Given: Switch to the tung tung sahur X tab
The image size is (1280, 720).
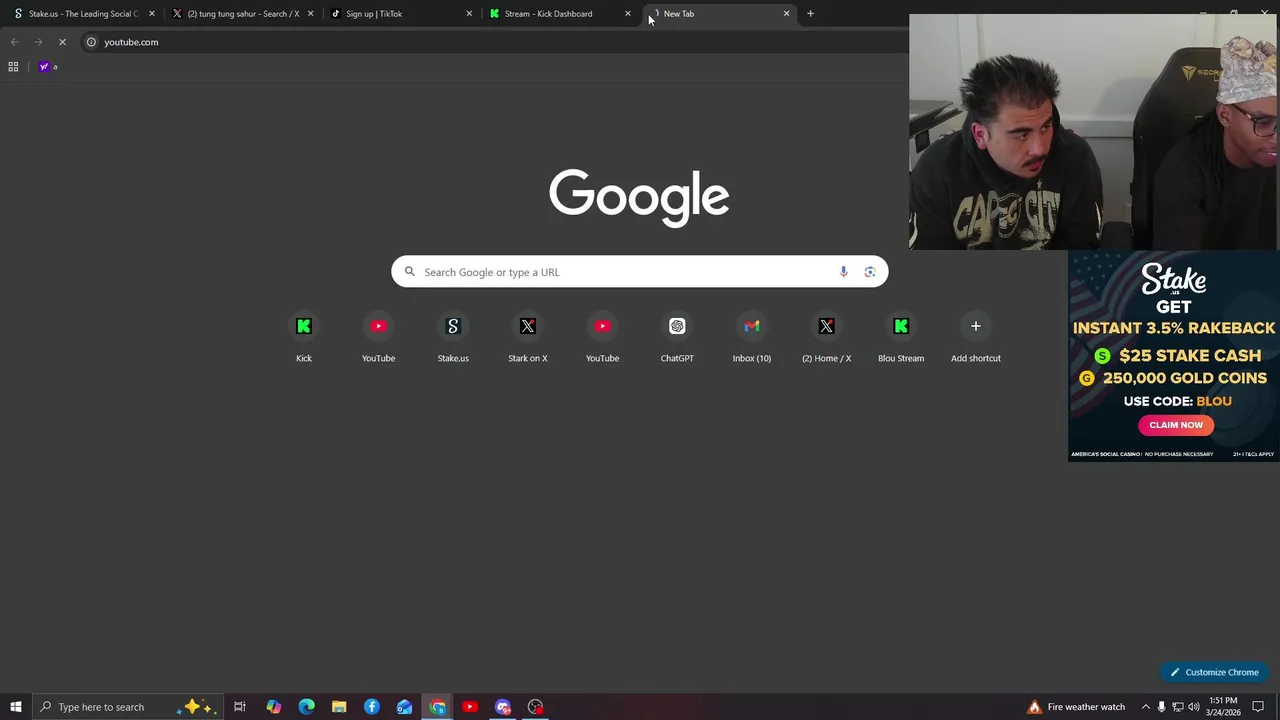Looking at the screenshot, I should tap(242, 14).
